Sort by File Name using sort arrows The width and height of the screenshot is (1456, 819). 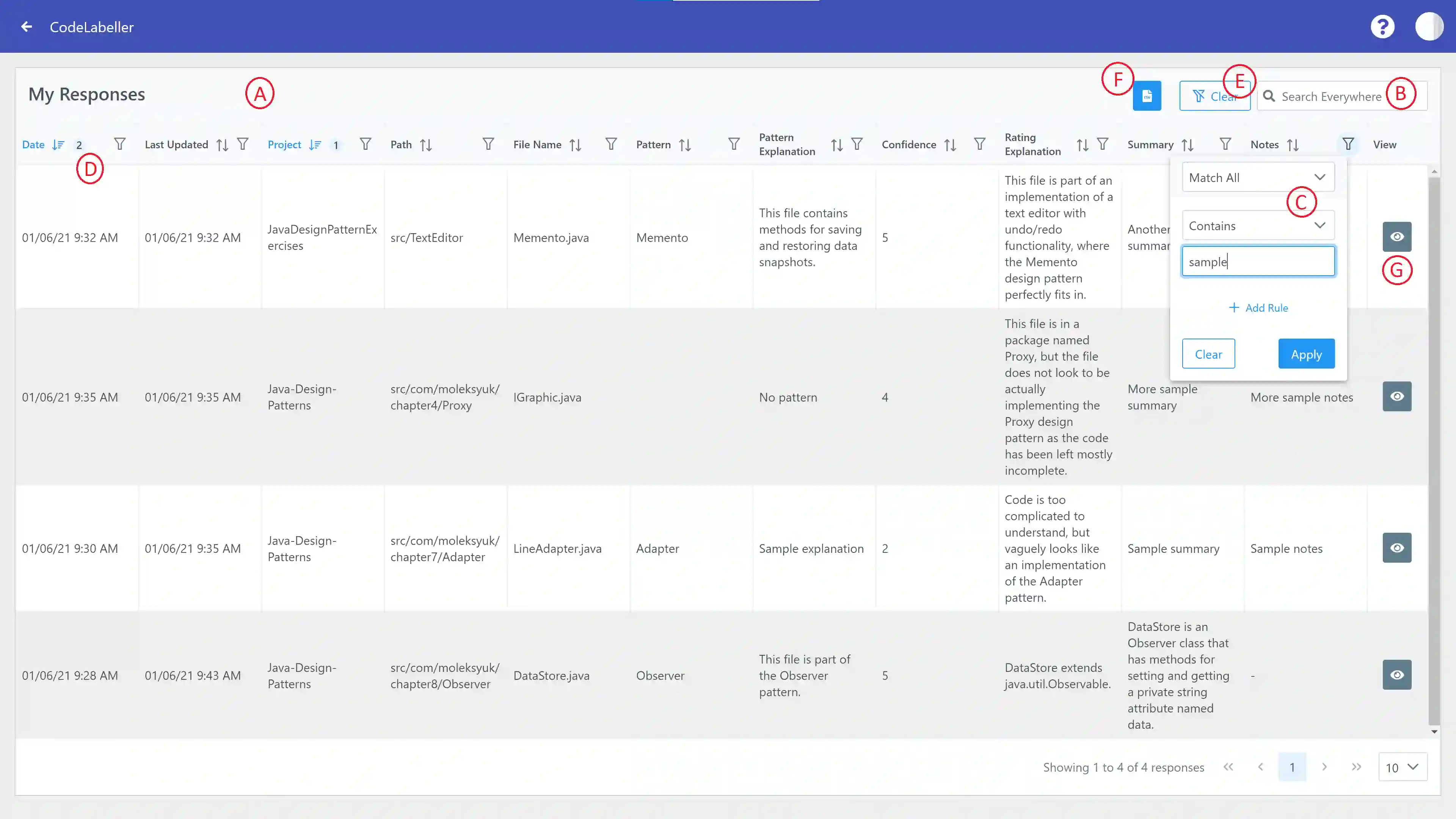(x=576, y=145)
